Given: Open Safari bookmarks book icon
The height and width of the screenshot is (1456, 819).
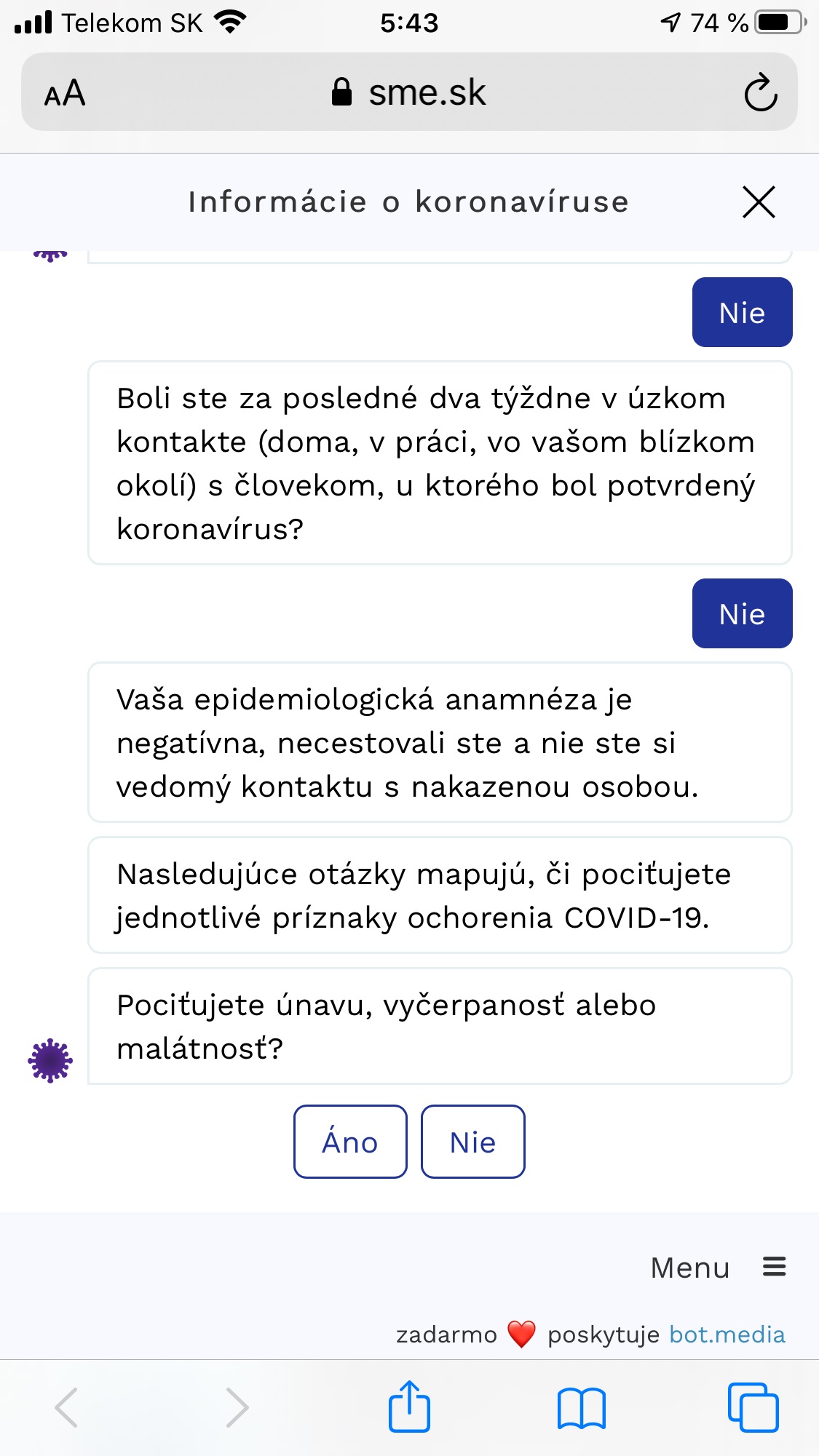Looking at the screenshot, I should tap(581, 1408).
